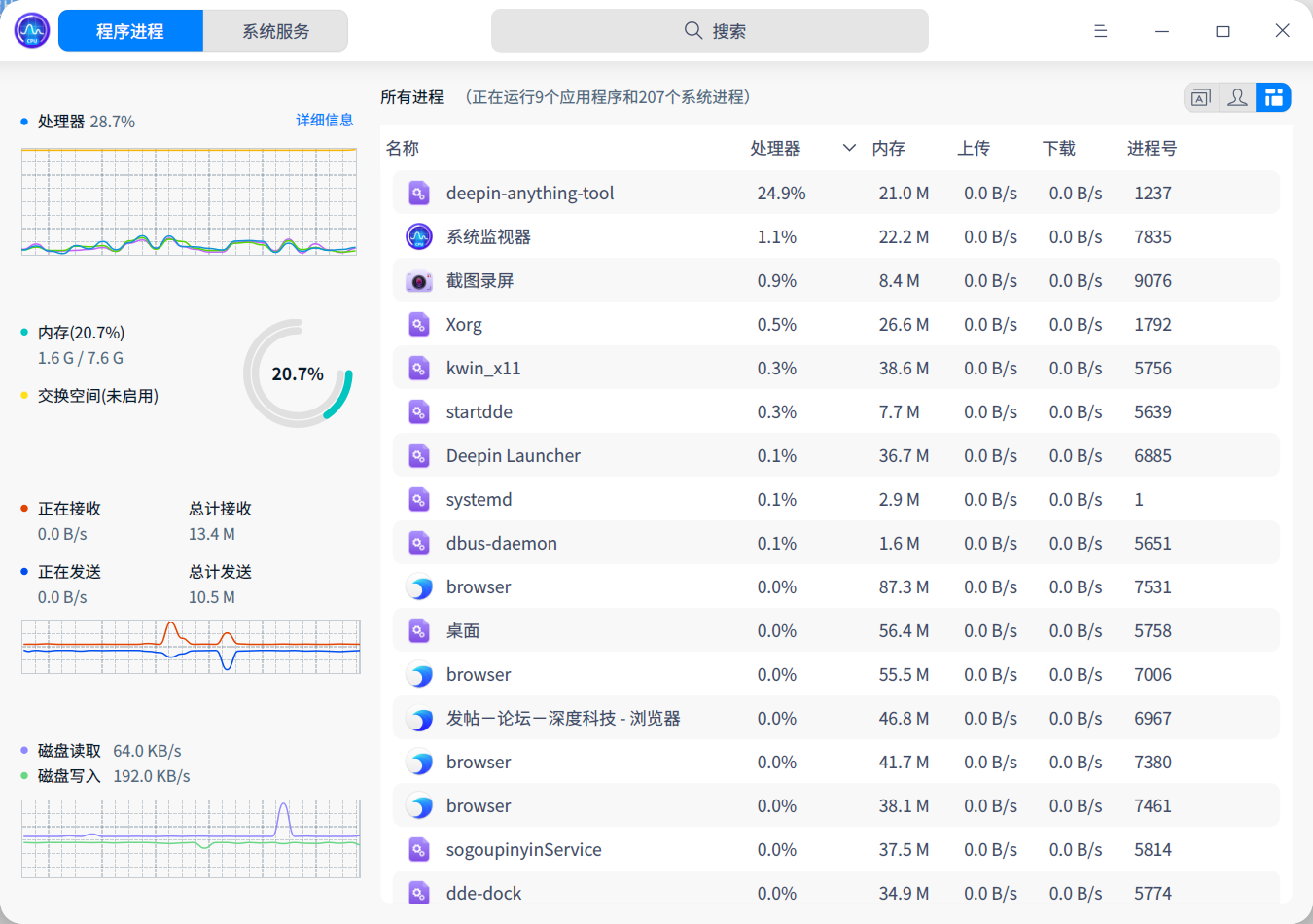Click the 1.6 G / 7.6 G memory text
The image size is (1313, 924).
81,358
